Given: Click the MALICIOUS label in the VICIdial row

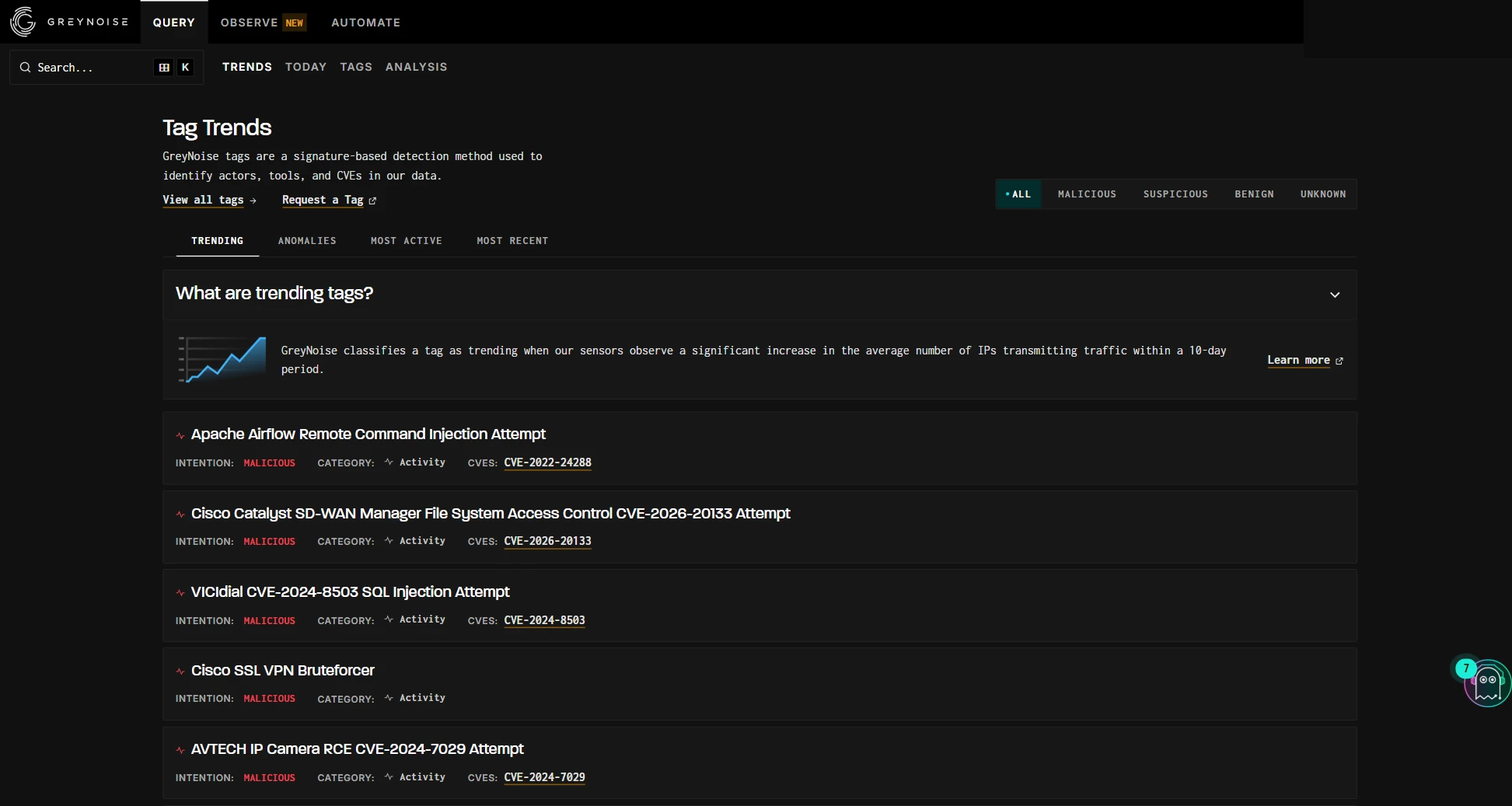Looking at the screenshot, I should (269, 621).
